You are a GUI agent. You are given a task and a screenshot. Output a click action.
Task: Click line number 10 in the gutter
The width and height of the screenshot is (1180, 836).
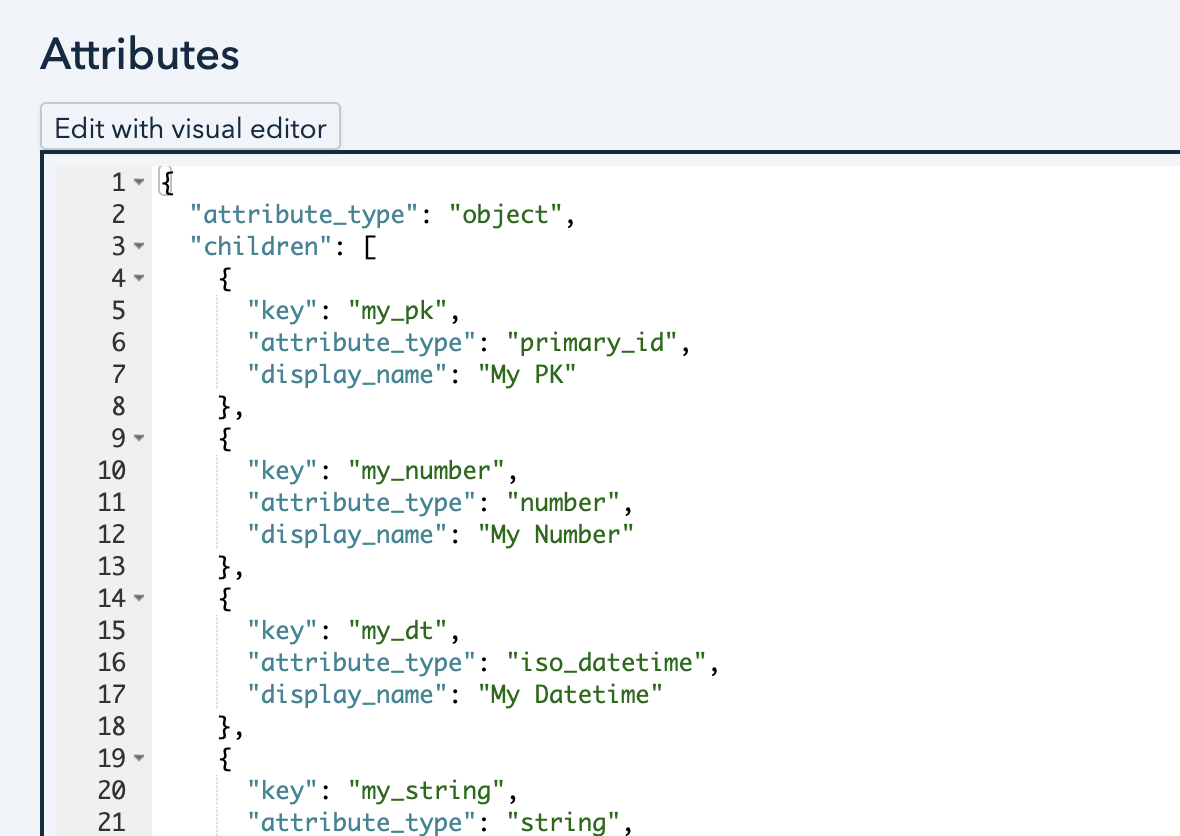(112, 471)
